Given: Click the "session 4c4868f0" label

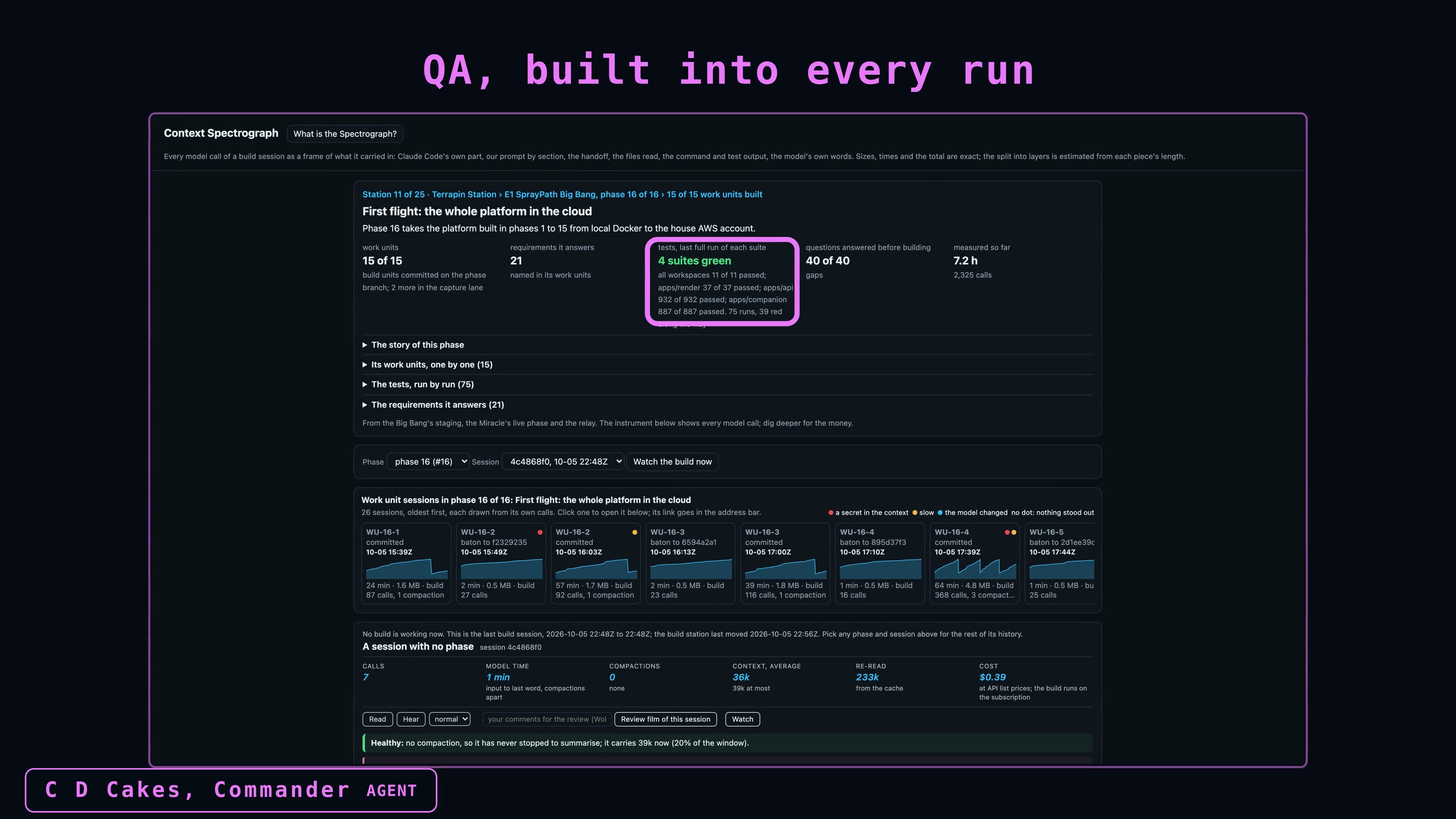Looking at the screenshot, I should pos(510,647).
